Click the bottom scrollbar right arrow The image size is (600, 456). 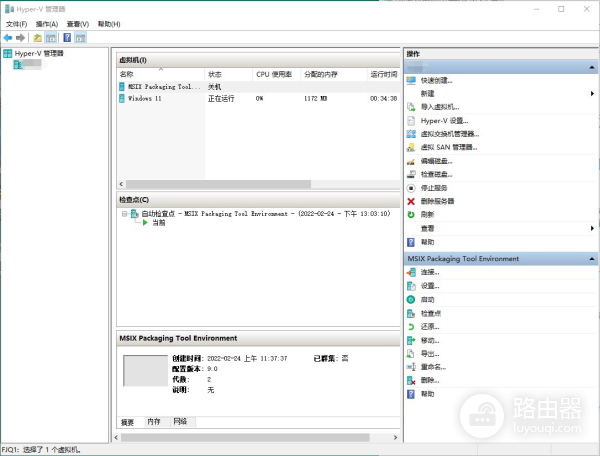click(395, 438)
